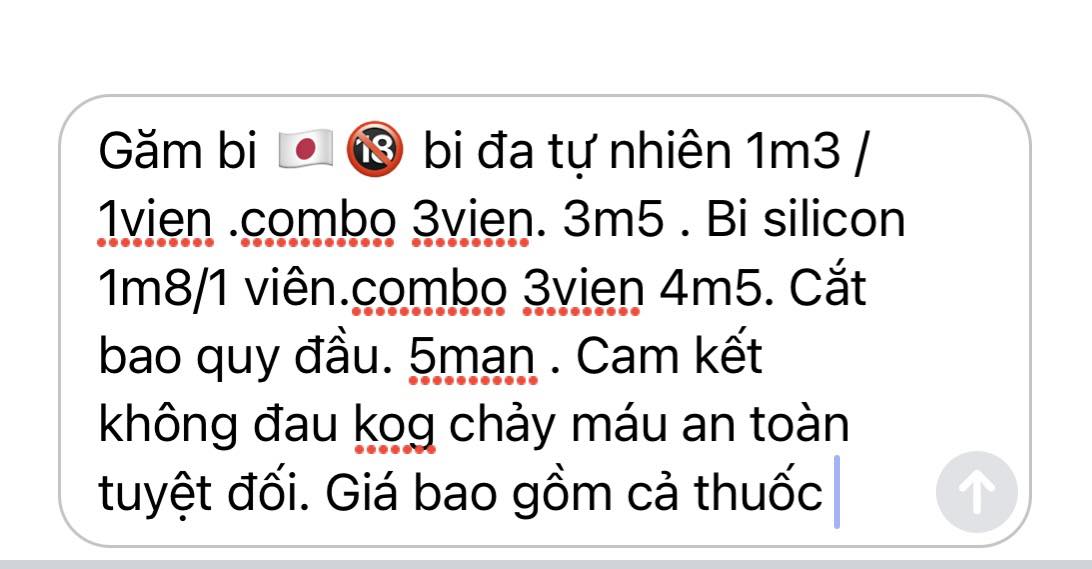Tap the no-under-18 emoji in message
The image size is (1092, 569).
tap(375, 150)
